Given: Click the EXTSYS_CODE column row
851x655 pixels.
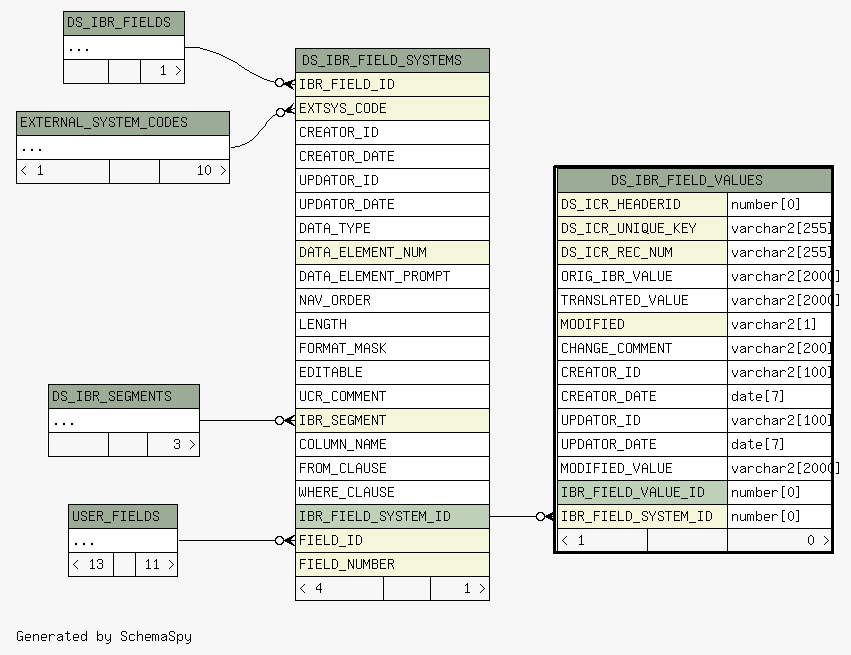Looking at the screenshot, I should click(x=392, y=109).
